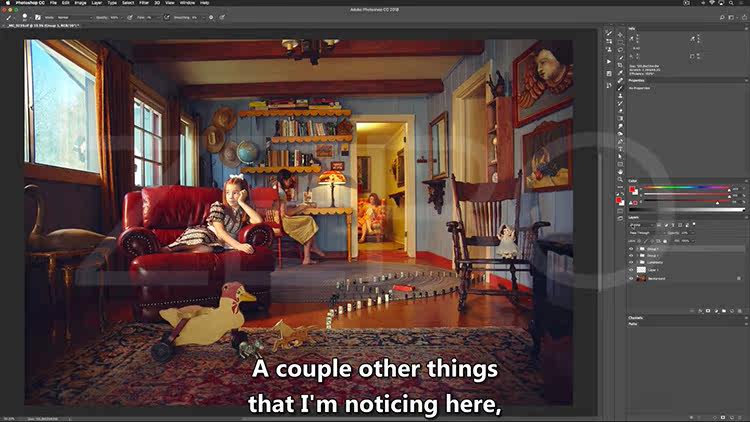This screenshot has height=422, width=750.
Task: Toggle airbrush mode in options bar
Action: 166,18
